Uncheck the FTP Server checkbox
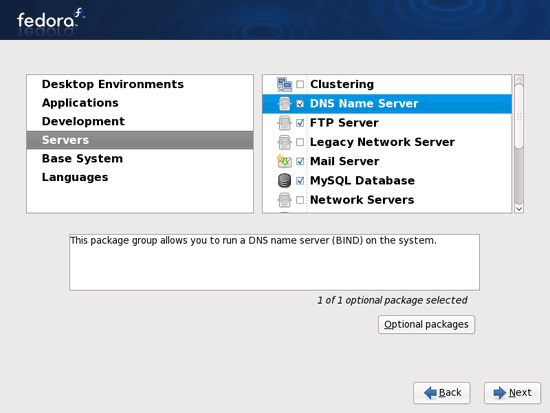Viewport: 550px width, 413px height. 300,123
